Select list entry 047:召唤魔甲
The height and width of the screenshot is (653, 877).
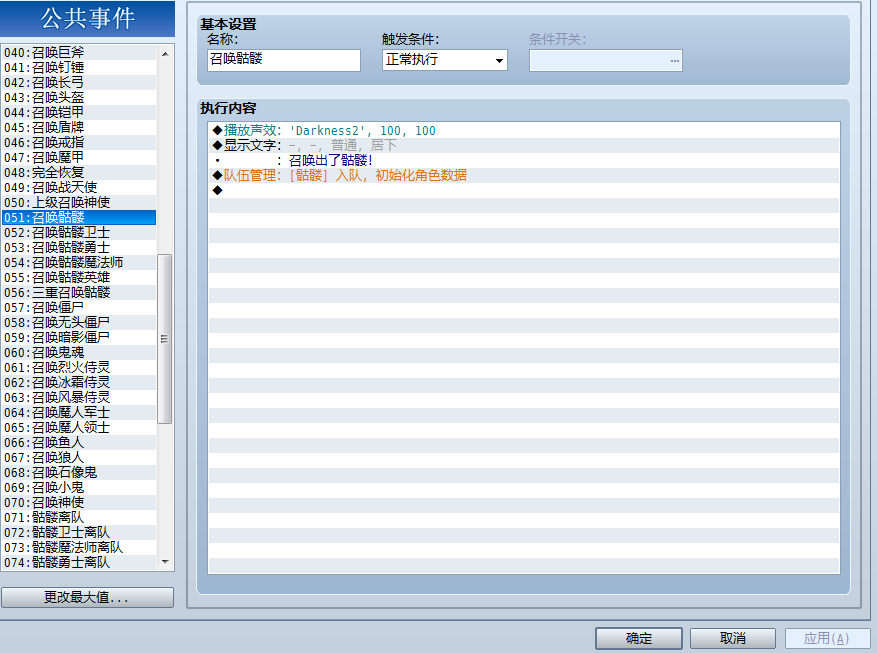79,158
